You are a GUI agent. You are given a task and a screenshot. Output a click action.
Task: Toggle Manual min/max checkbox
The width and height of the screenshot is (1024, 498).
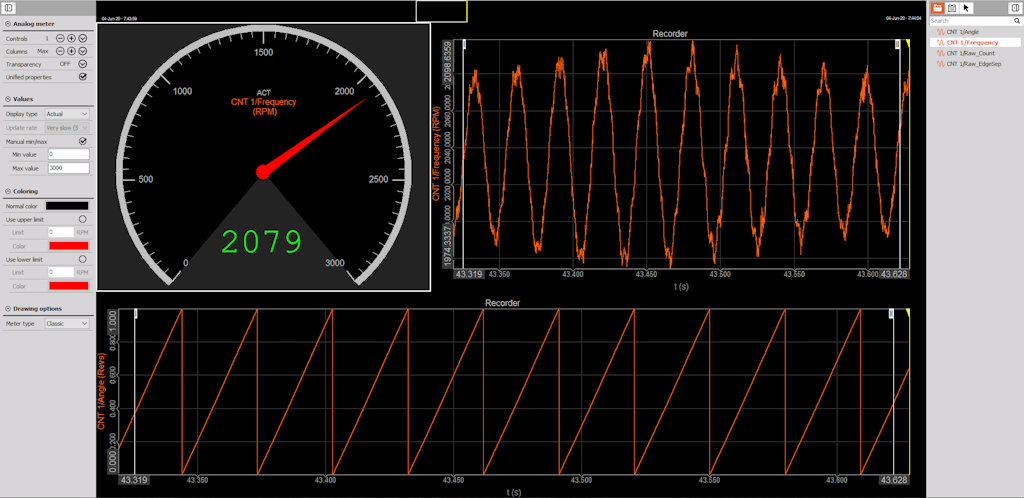coord(83,141)
